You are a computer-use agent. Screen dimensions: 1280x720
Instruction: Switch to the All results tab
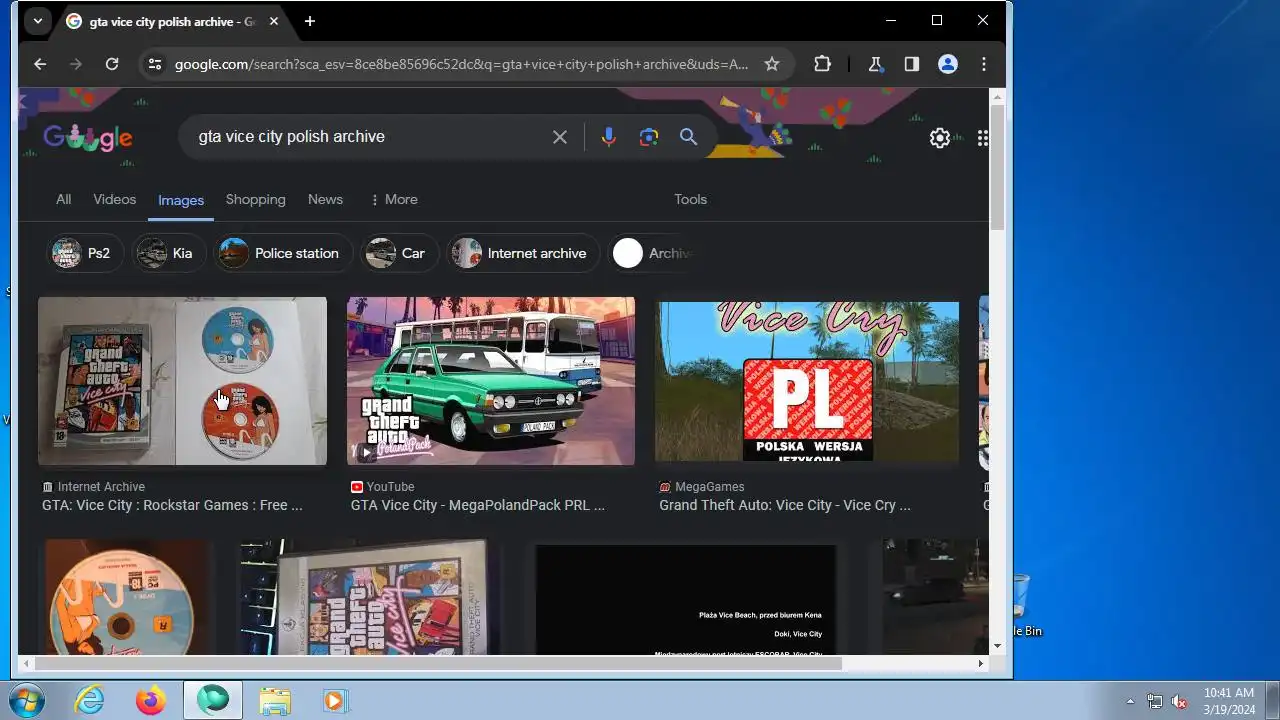pyautogui.click(x=63, y=199)
